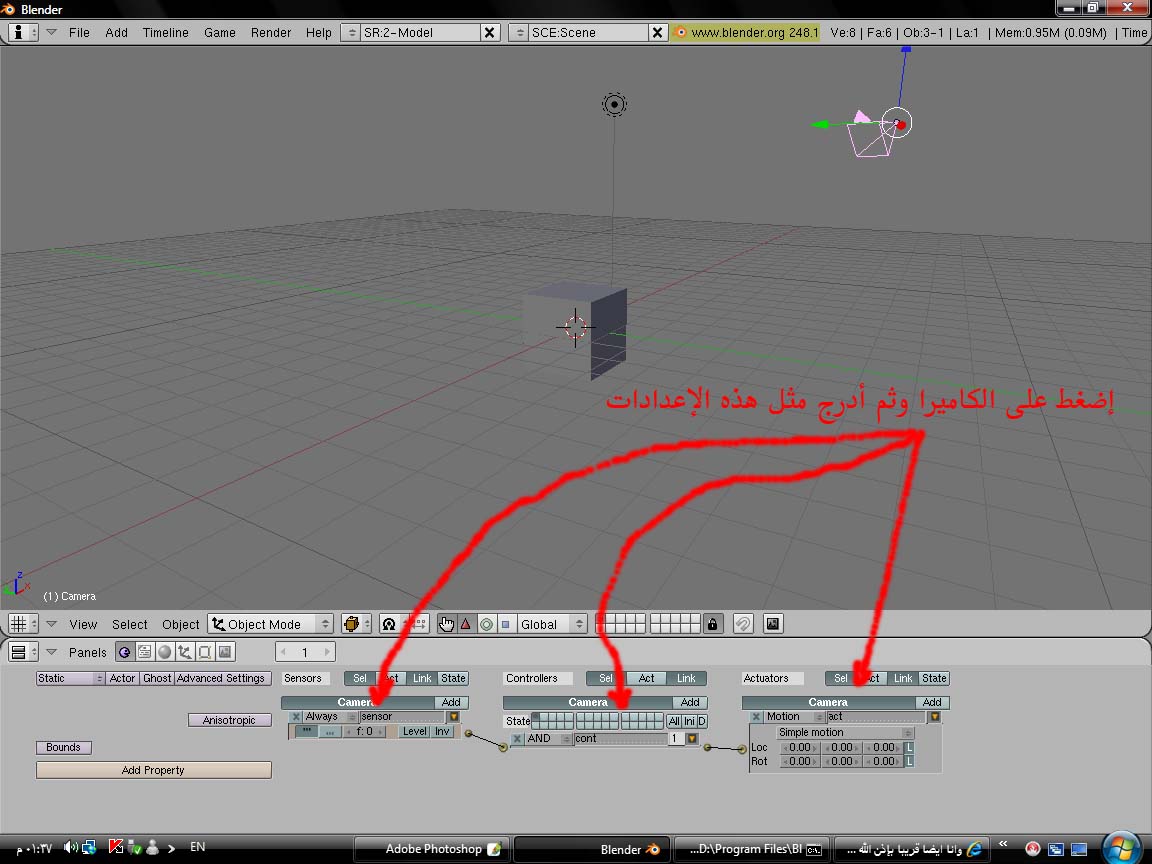Click Add in the Actuators column
The width and height of the screenshot is (1152, 864).
932,702
